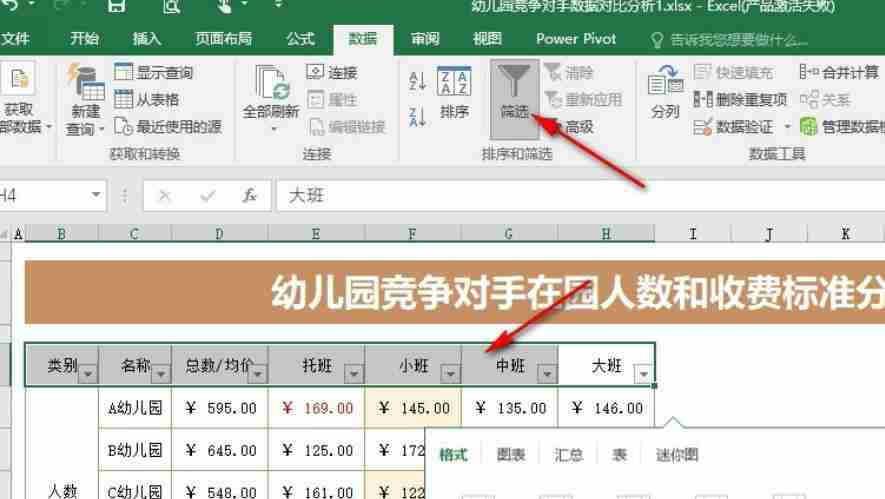Select the Charts (图表) quick analysis tab
The height and width of the screenshot is (499, 885).
pos(511,455)
